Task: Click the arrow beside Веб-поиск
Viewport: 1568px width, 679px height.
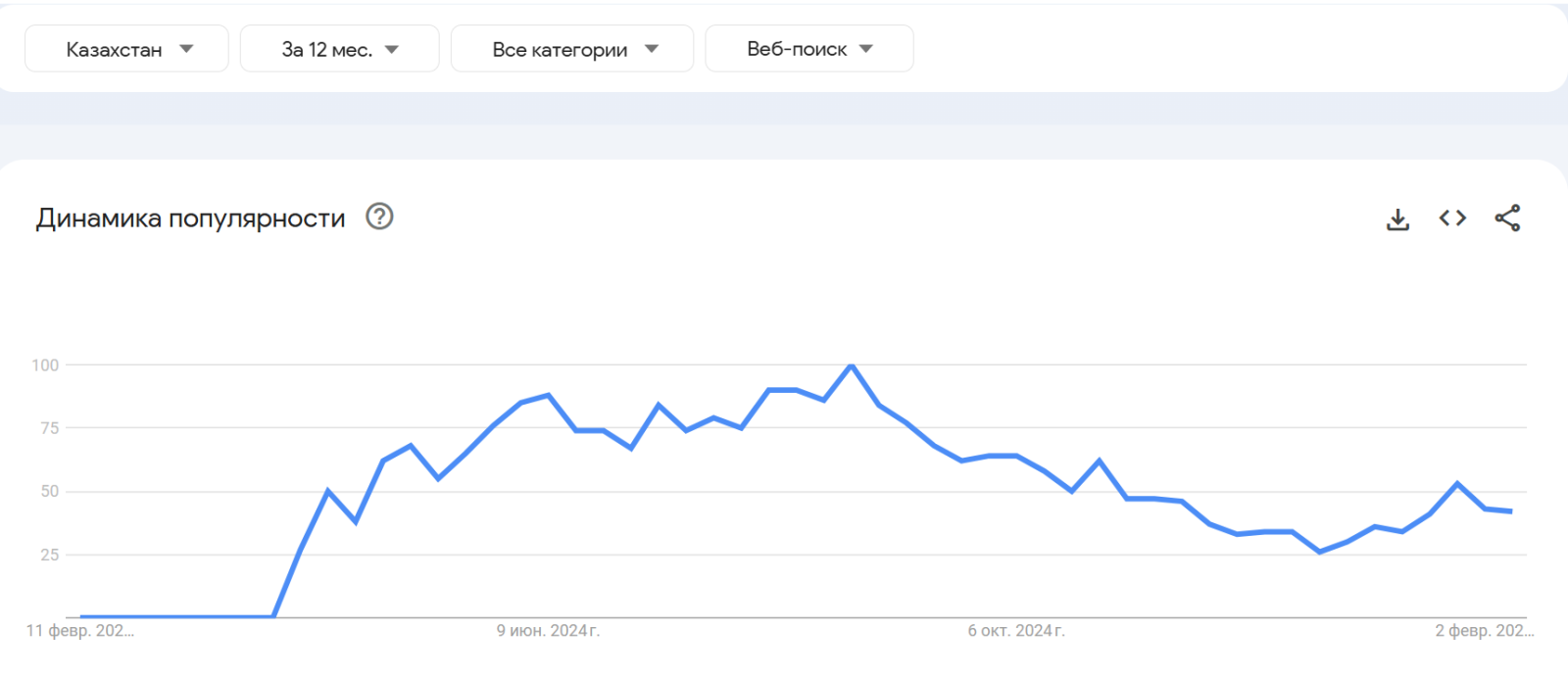Action: 866,49
